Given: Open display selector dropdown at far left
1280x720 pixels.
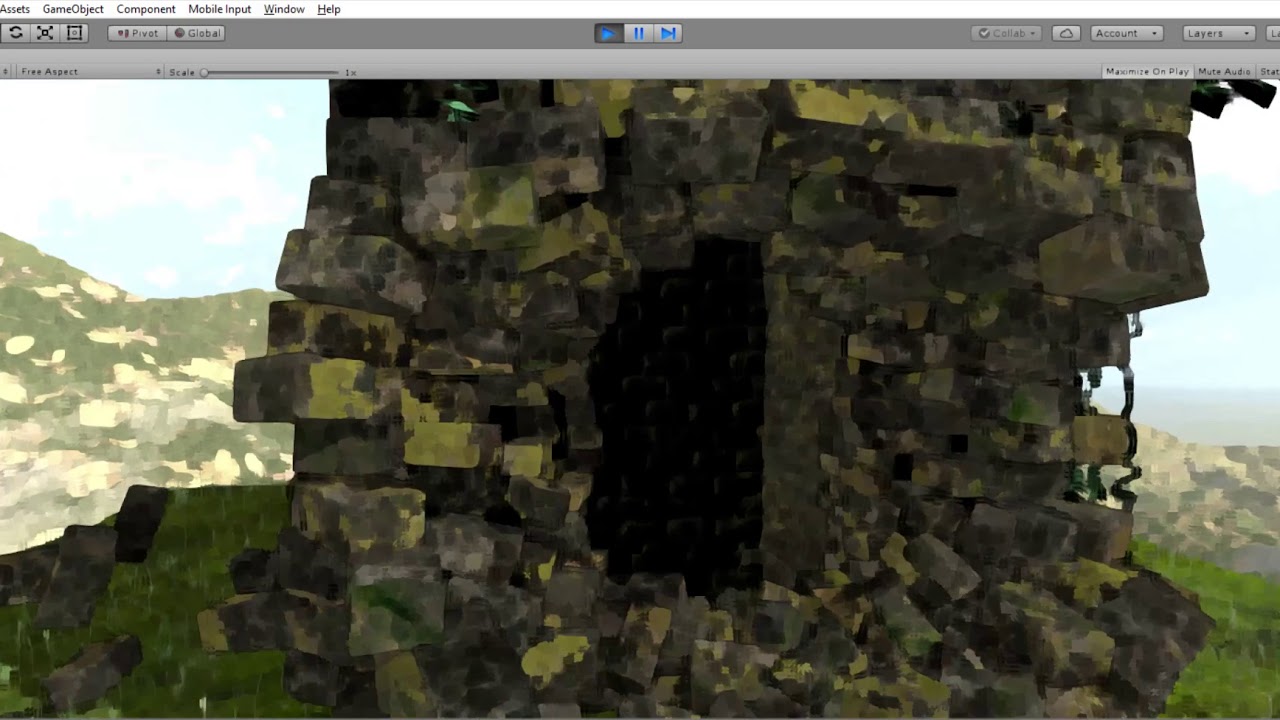Looking at the screenshot, I should pyautogui.click(x=5, y=72).
